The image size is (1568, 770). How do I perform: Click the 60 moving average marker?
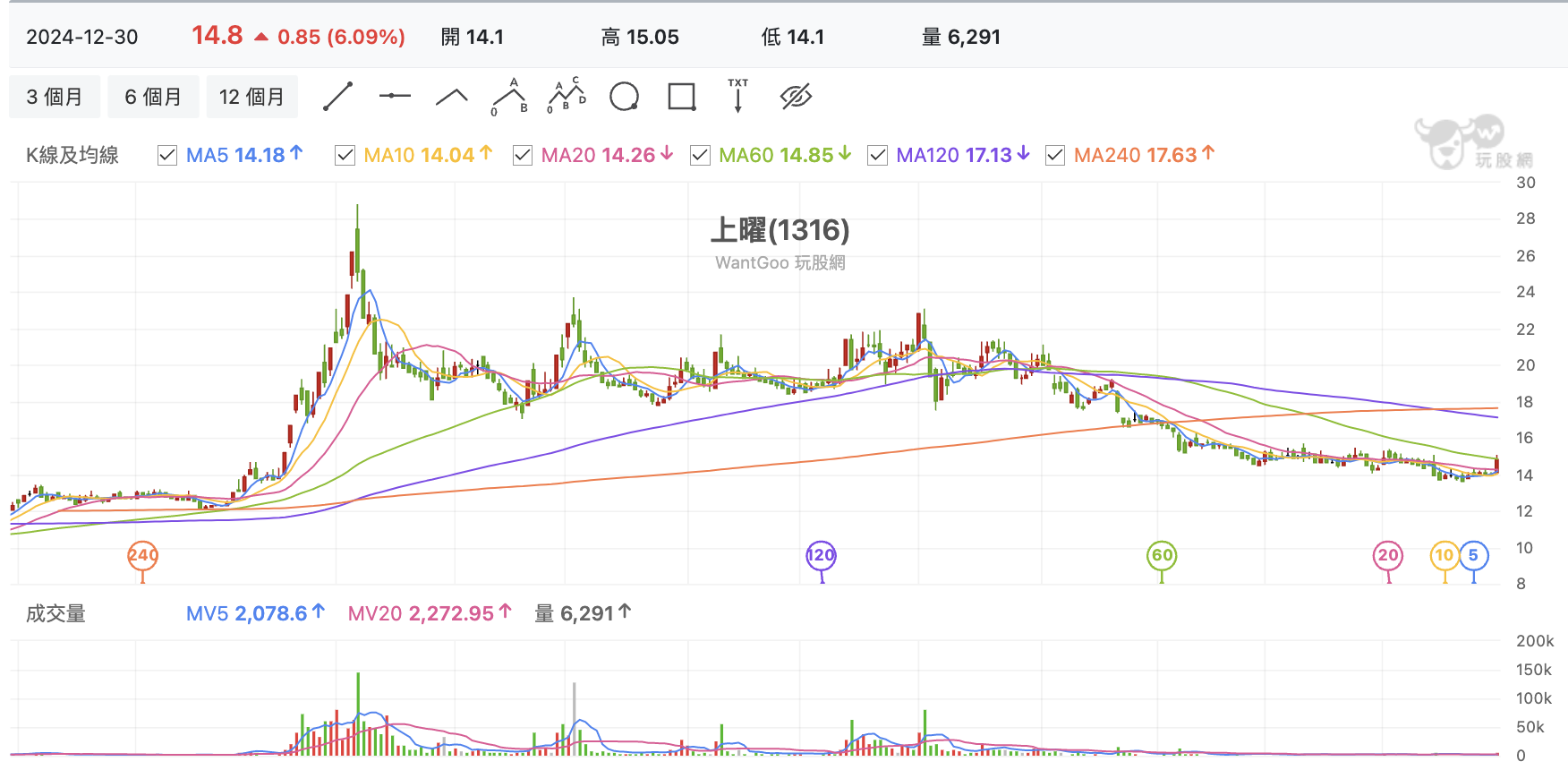tap(1162, 556)
